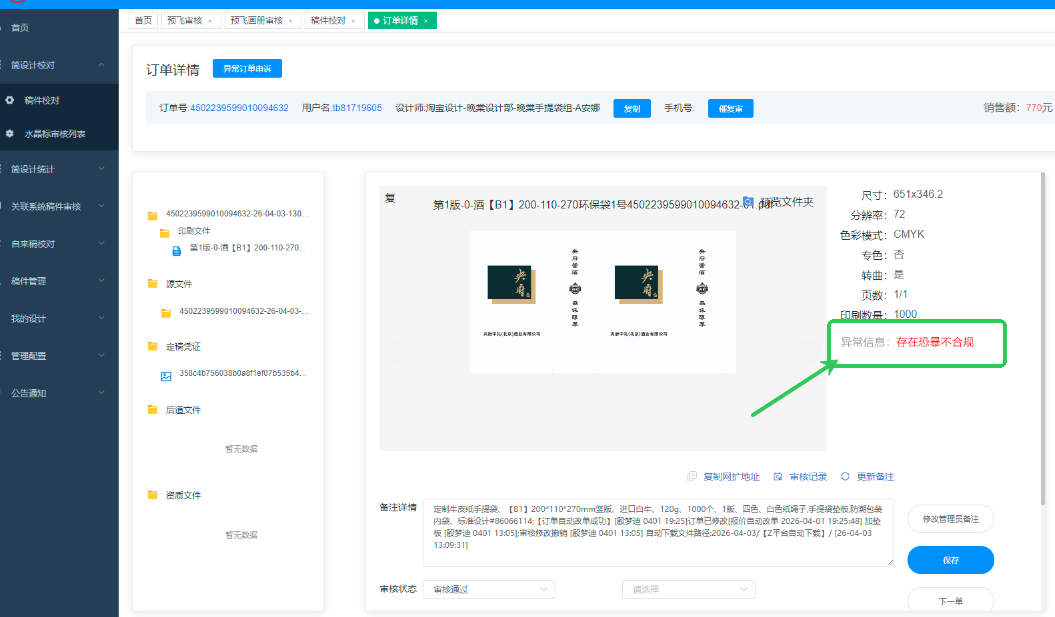Image resolution: width=1055 pixels, height=617 pixels.
Task: Click the red 存在恐暴不合规 warning text
Action: 935,342
